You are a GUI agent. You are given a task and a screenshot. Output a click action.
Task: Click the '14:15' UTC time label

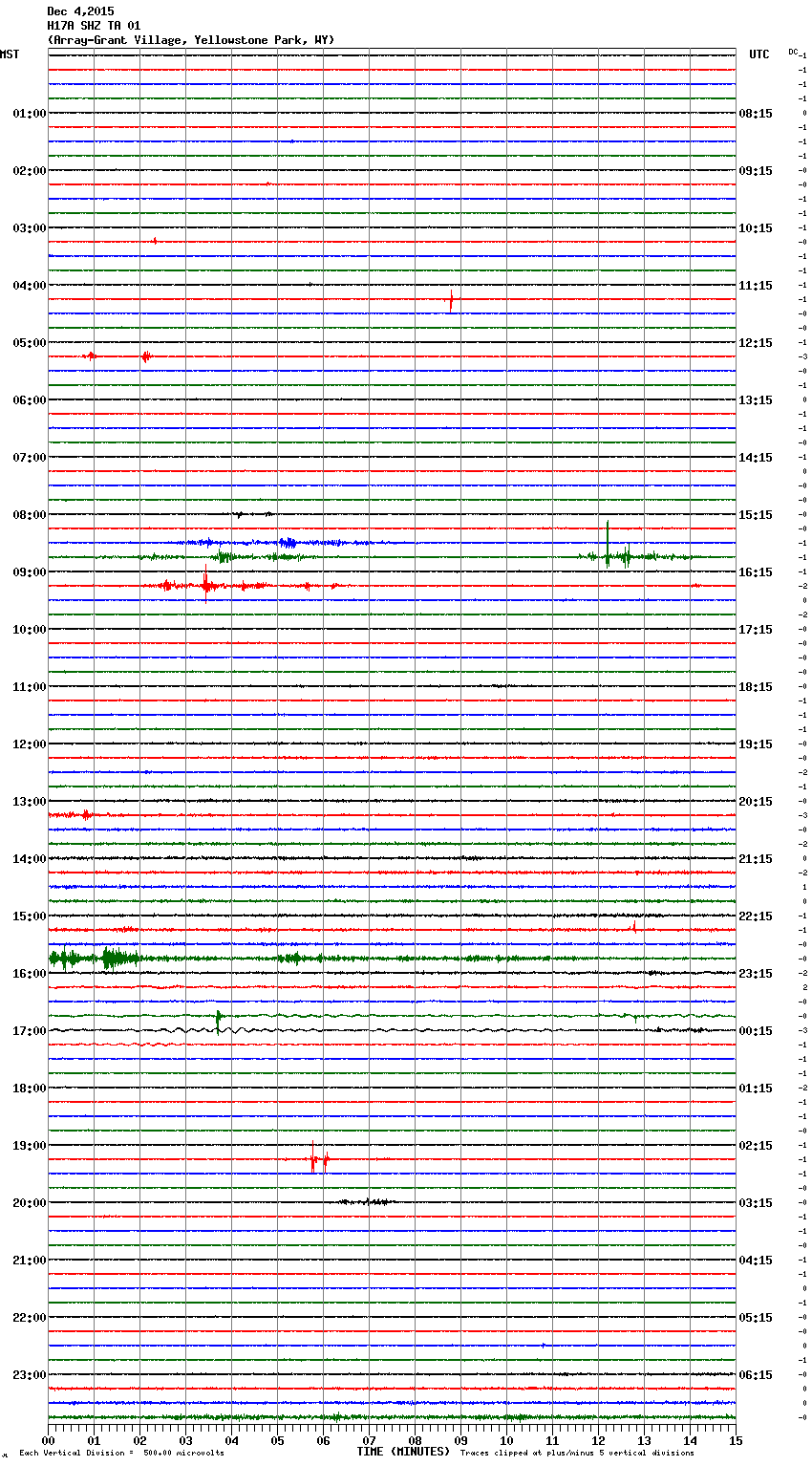pos(756,458)
